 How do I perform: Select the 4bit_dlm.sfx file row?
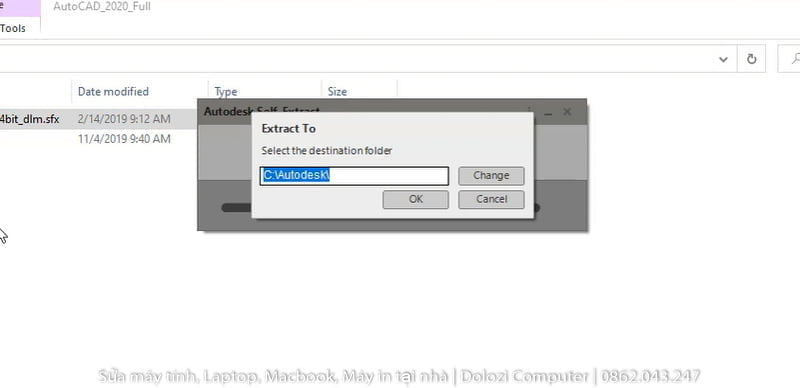point(98,119)
